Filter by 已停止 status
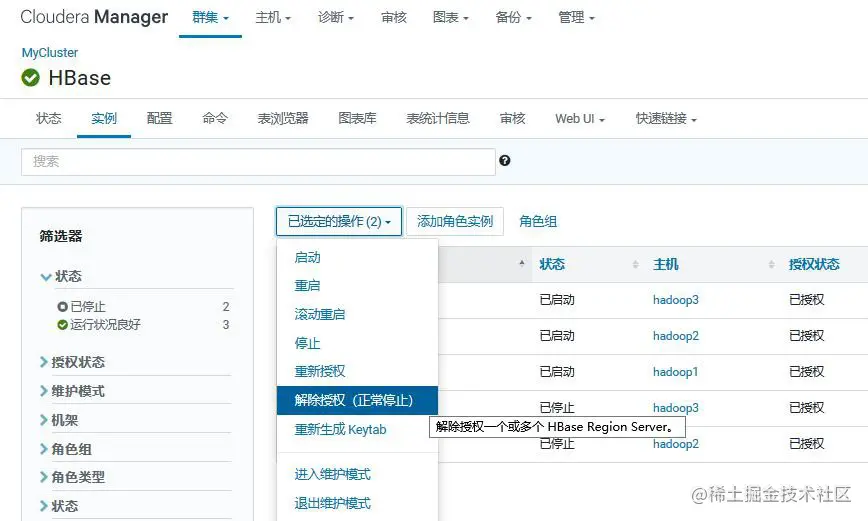The image size is (868, 521). tap(87, 306)
